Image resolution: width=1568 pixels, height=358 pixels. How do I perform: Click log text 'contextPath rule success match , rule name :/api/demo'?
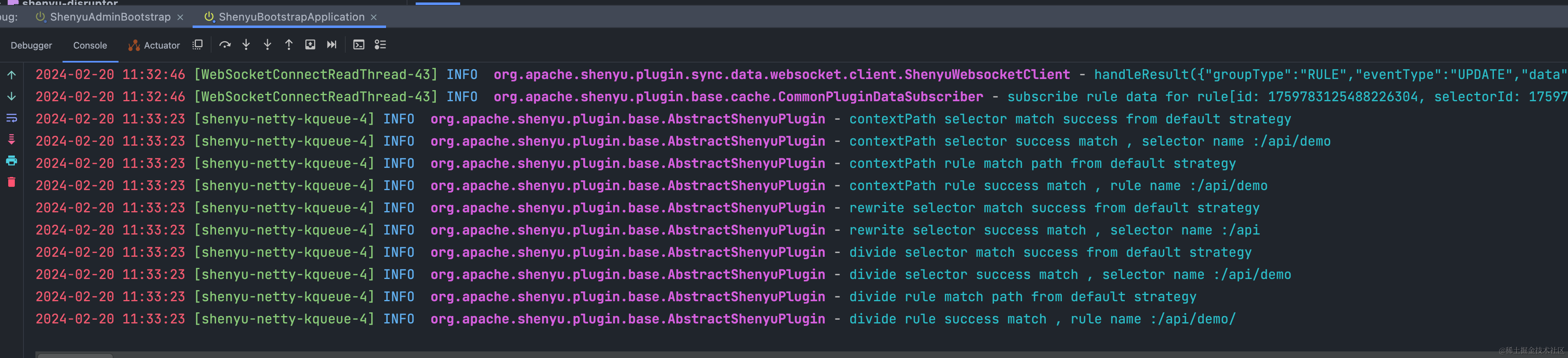pos(1059,186)
